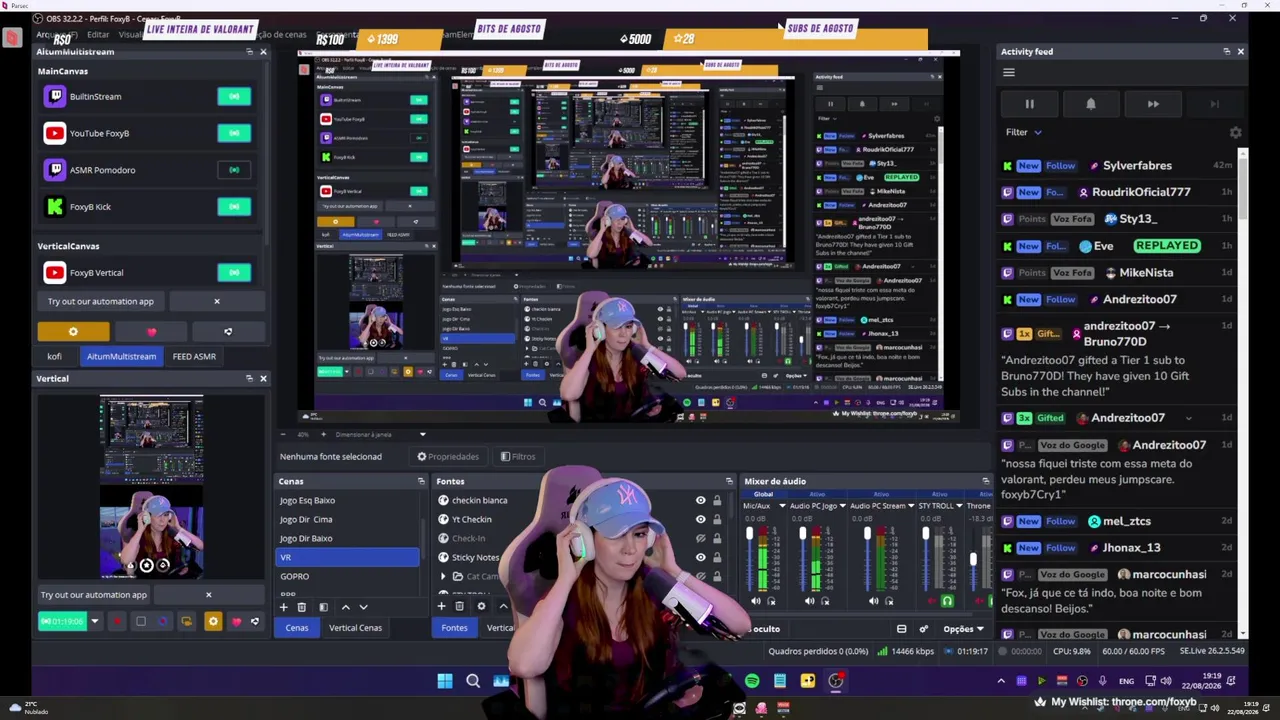Viewport: 1280px width, 720px height.
Task: Click the heart icon in Vertical dock
Action: coord(236,622)
